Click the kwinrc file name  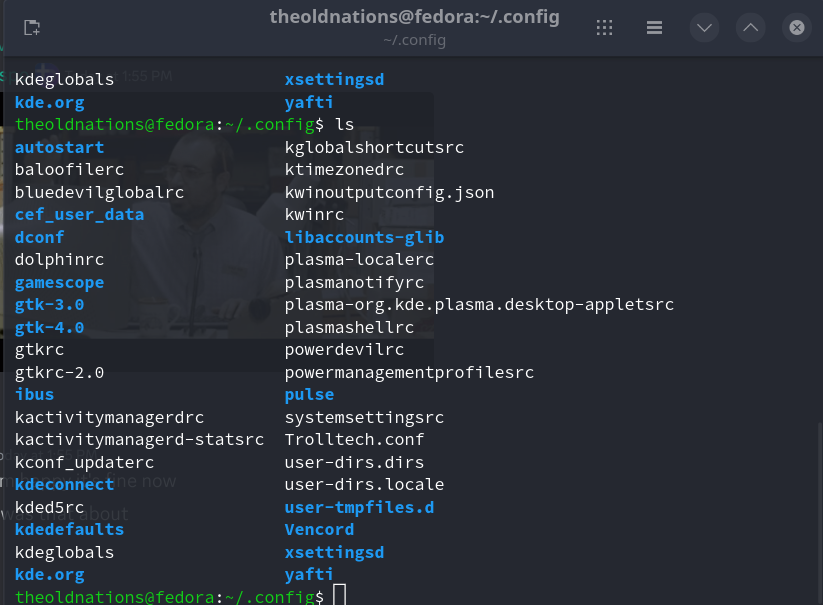click(x=314, y=215)
